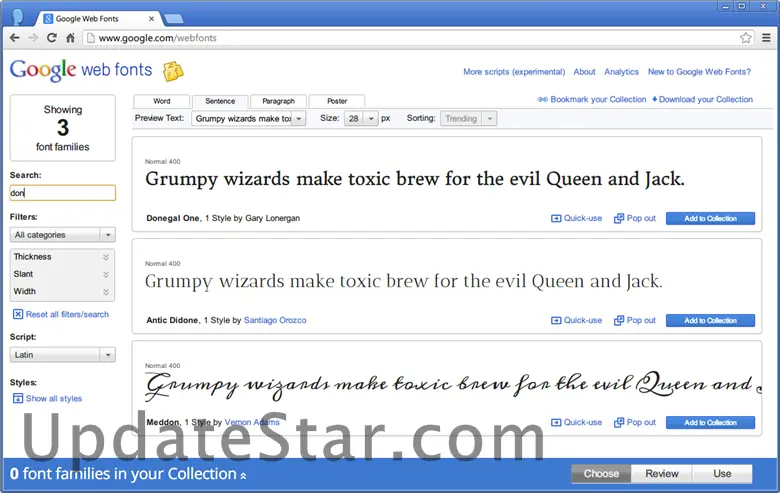
Task: Click the font Search input field
Action: [x=63, y=193]
